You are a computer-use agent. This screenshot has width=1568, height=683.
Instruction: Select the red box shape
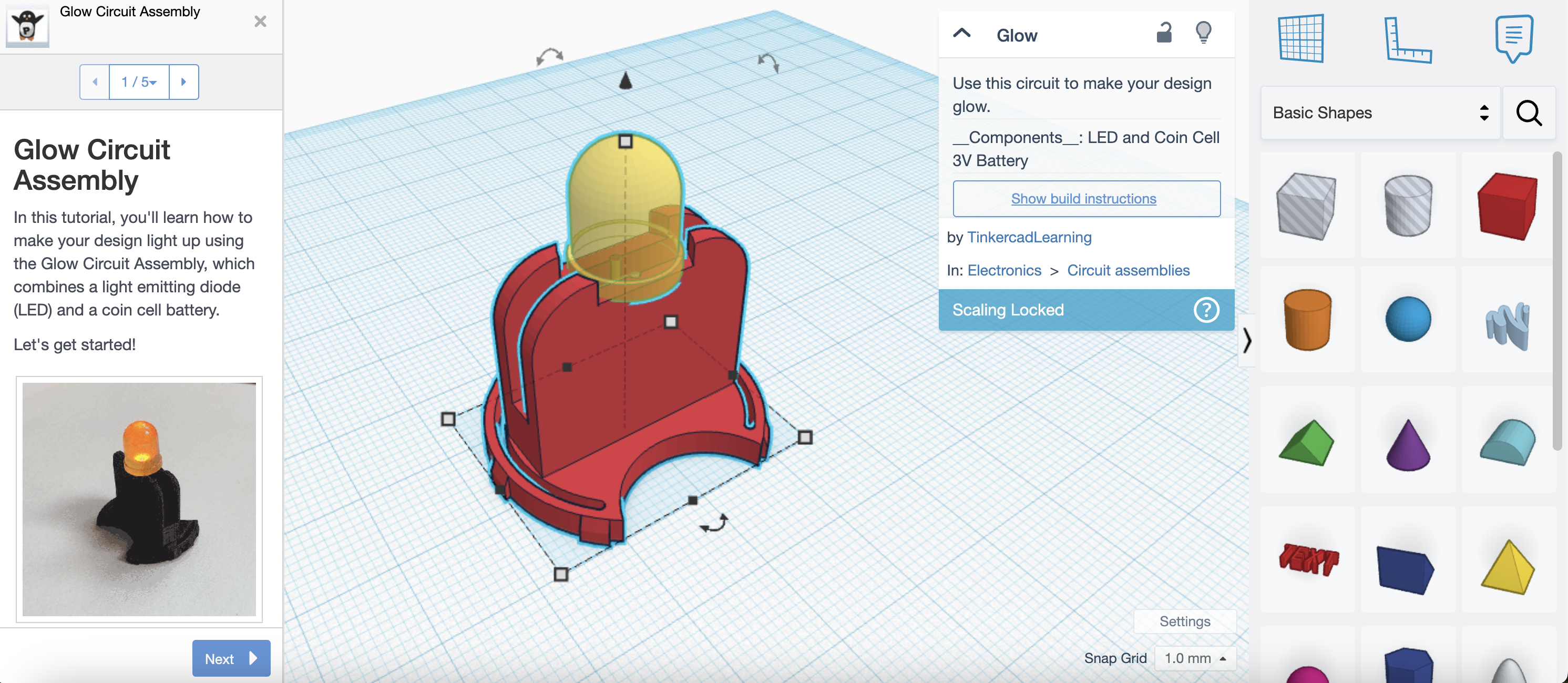[1507, 206]
